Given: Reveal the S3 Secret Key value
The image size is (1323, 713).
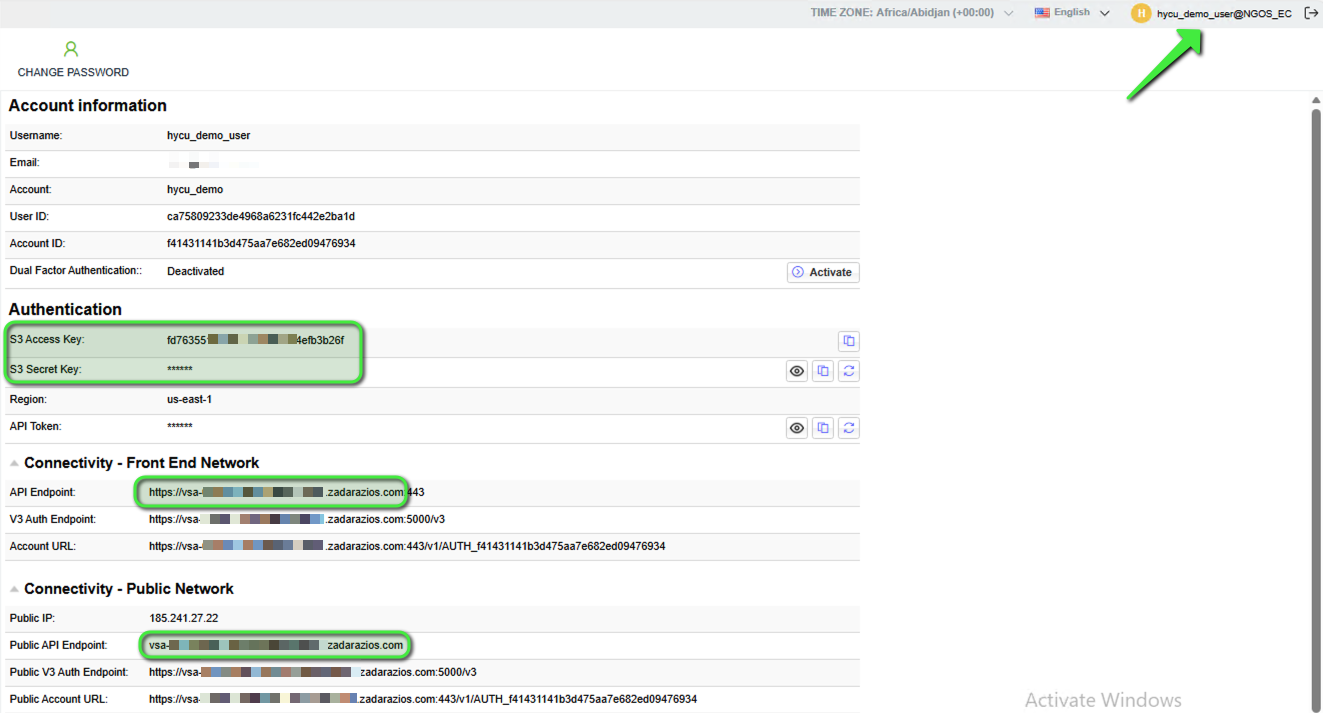Looking at the screenshot, I should pyautogui.click(x=796, y=371).
